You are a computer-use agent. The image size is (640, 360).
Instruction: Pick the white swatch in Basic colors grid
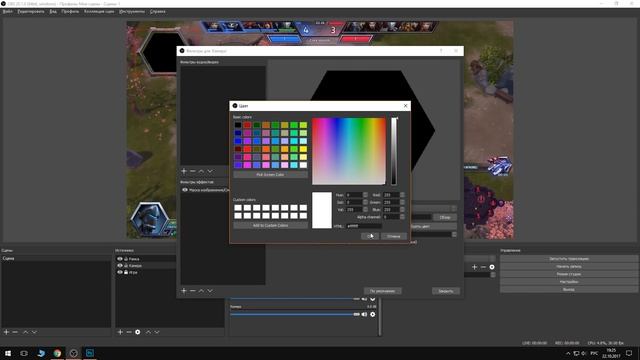click(303, 165)
